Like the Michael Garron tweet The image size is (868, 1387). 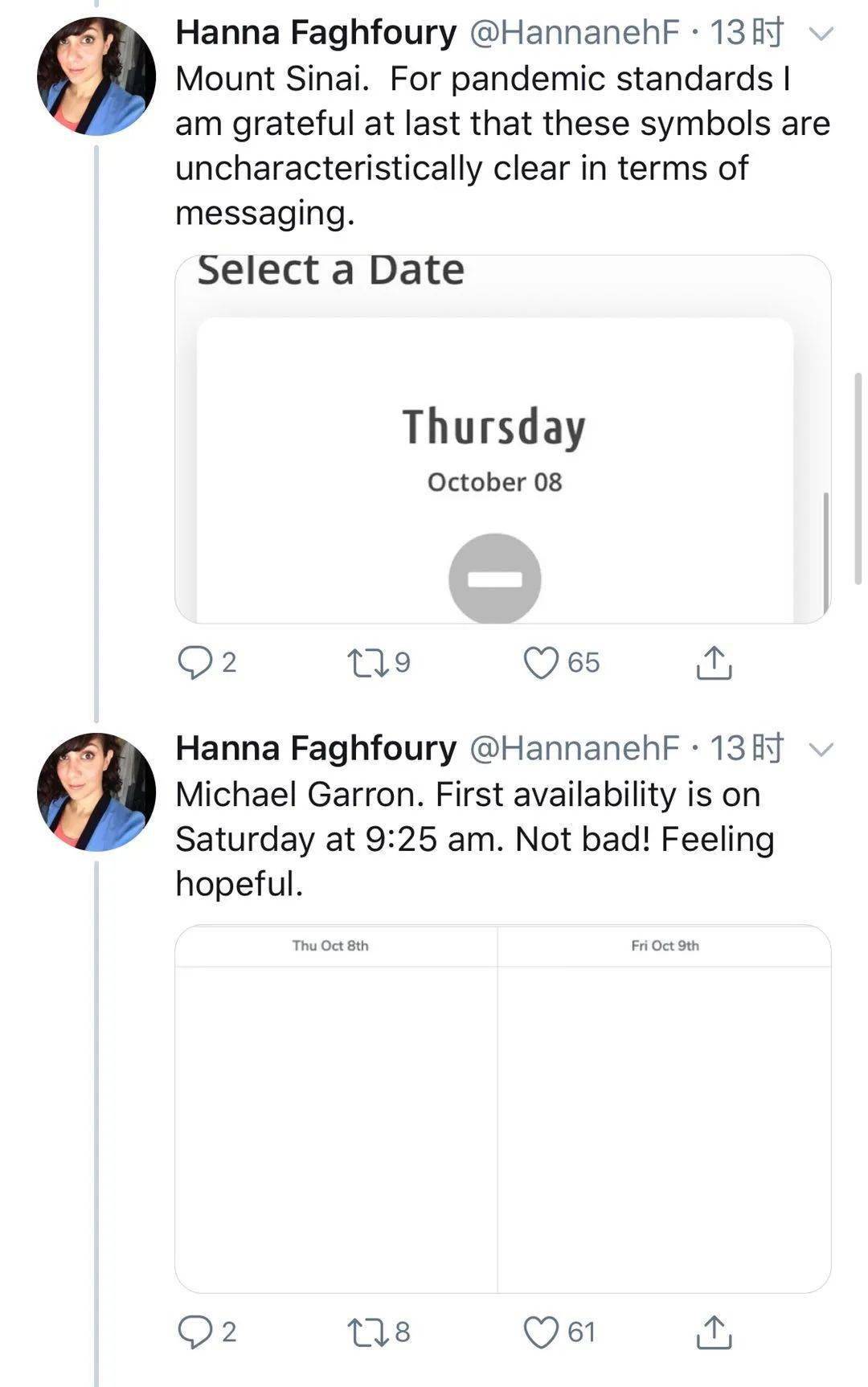click(x=541, y=1332)
